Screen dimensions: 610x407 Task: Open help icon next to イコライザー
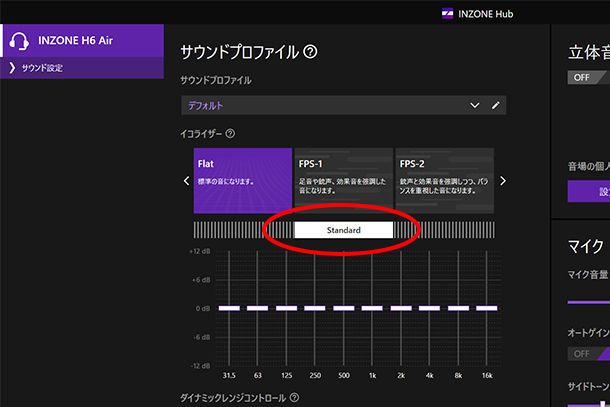click(x=230, y=134)
